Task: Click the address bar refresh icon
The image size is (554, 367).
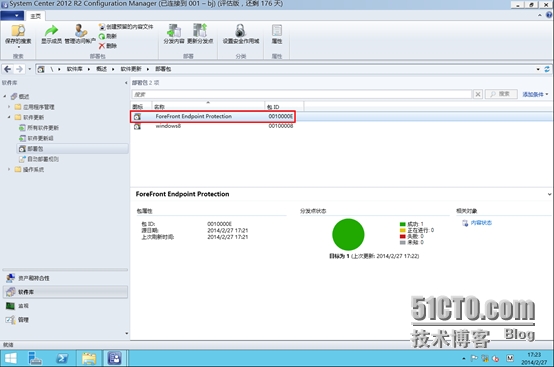Action: 547,69
